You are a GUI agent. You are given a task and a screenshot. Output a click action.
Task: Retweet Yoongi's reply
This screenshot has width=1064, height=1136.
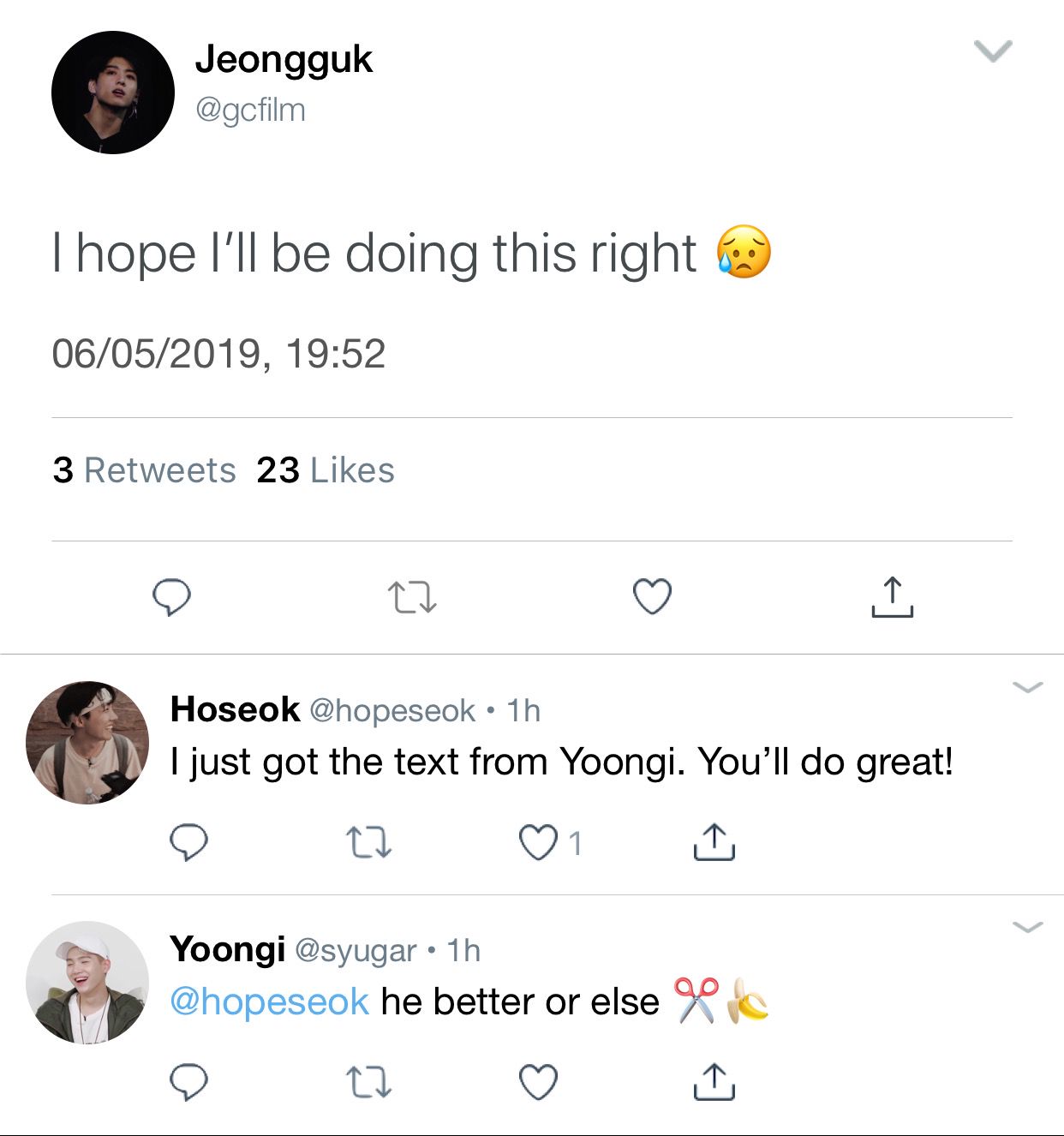click(369, 1082)
